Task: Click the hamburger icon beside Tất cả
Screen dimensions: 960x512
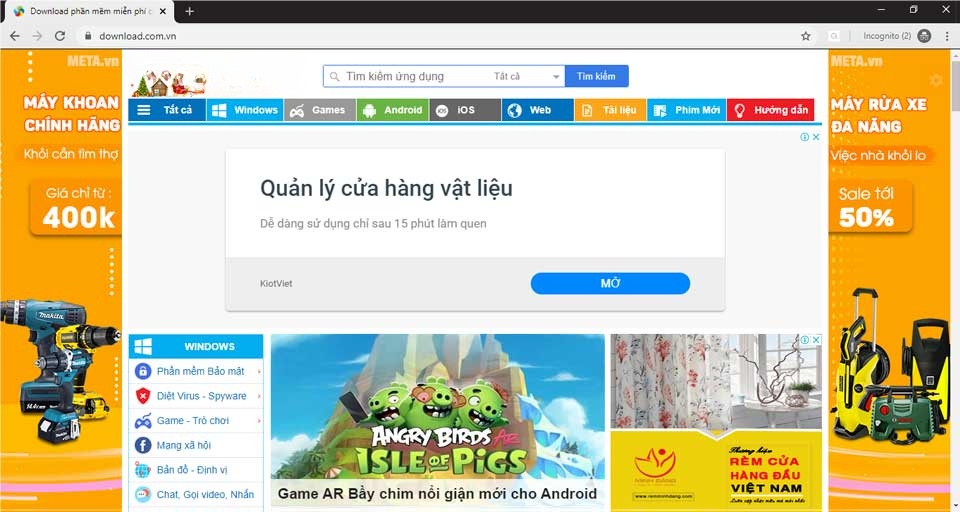Action: 144,110
